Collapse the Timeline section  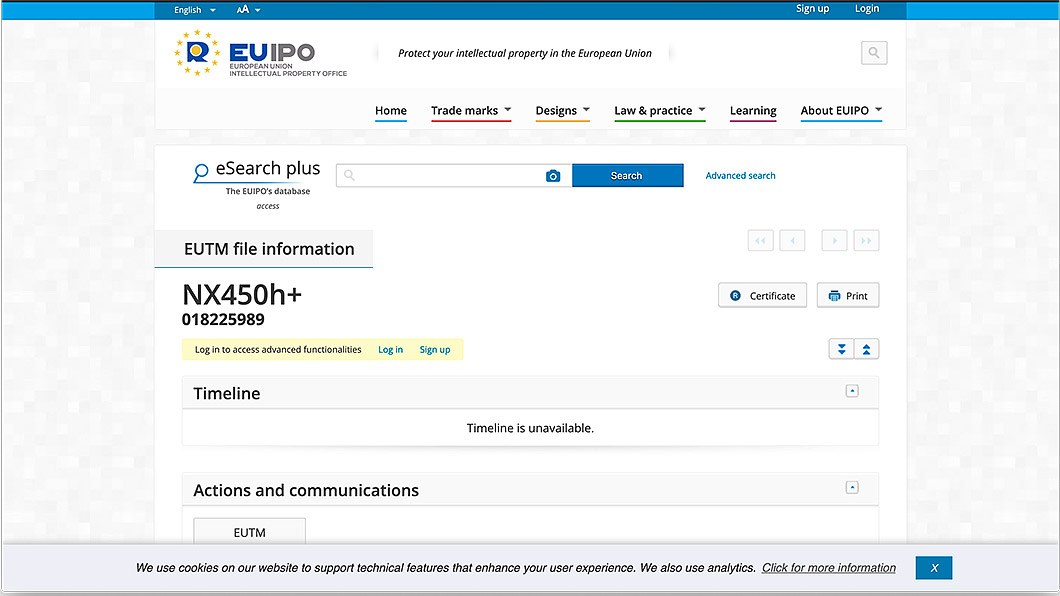click(x=852, y=391)
